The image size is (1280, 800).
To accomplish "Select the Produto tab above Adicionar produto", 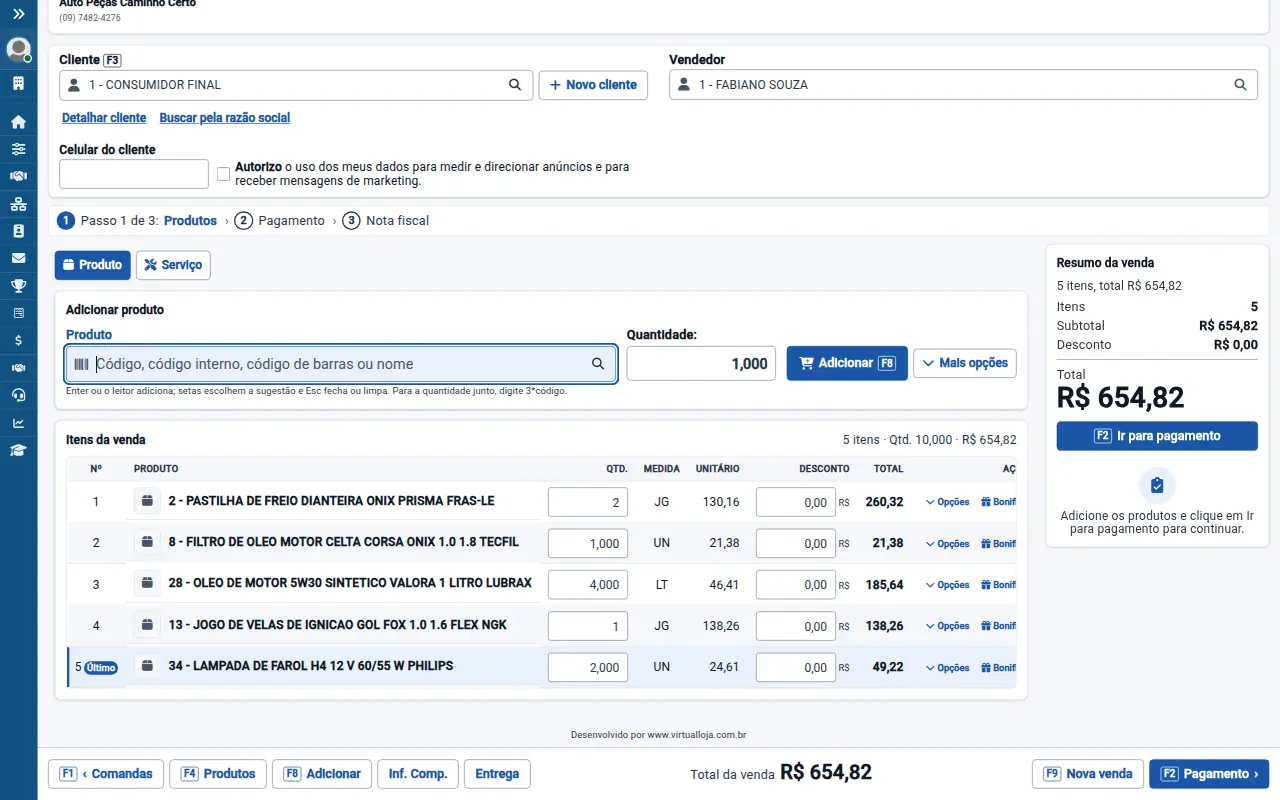I will [92, 265].
